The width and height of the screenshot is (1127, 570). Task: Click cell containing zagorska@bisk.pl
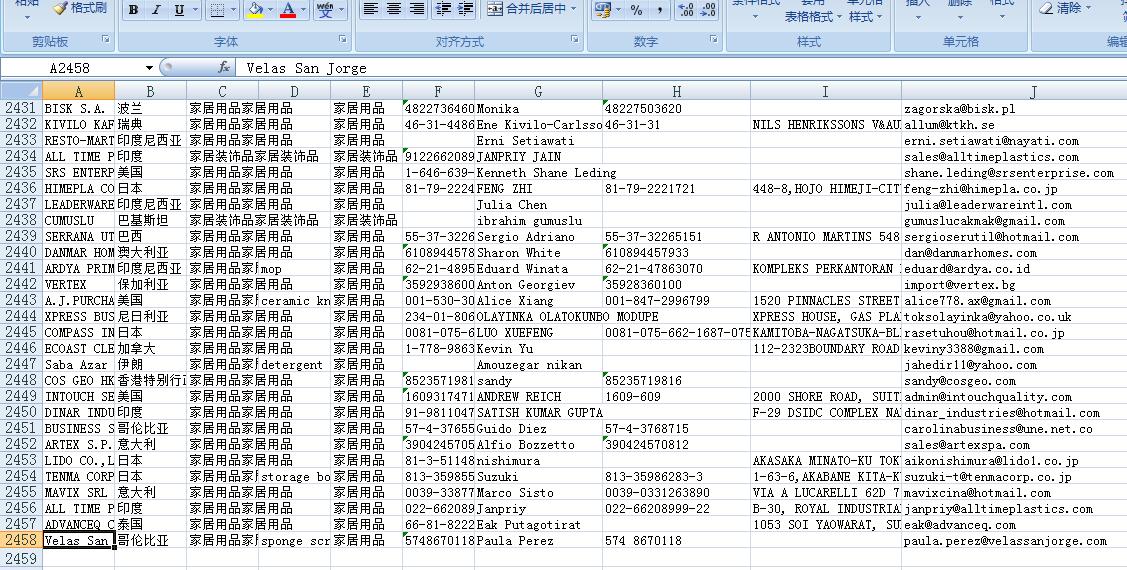coord(1014,109)
